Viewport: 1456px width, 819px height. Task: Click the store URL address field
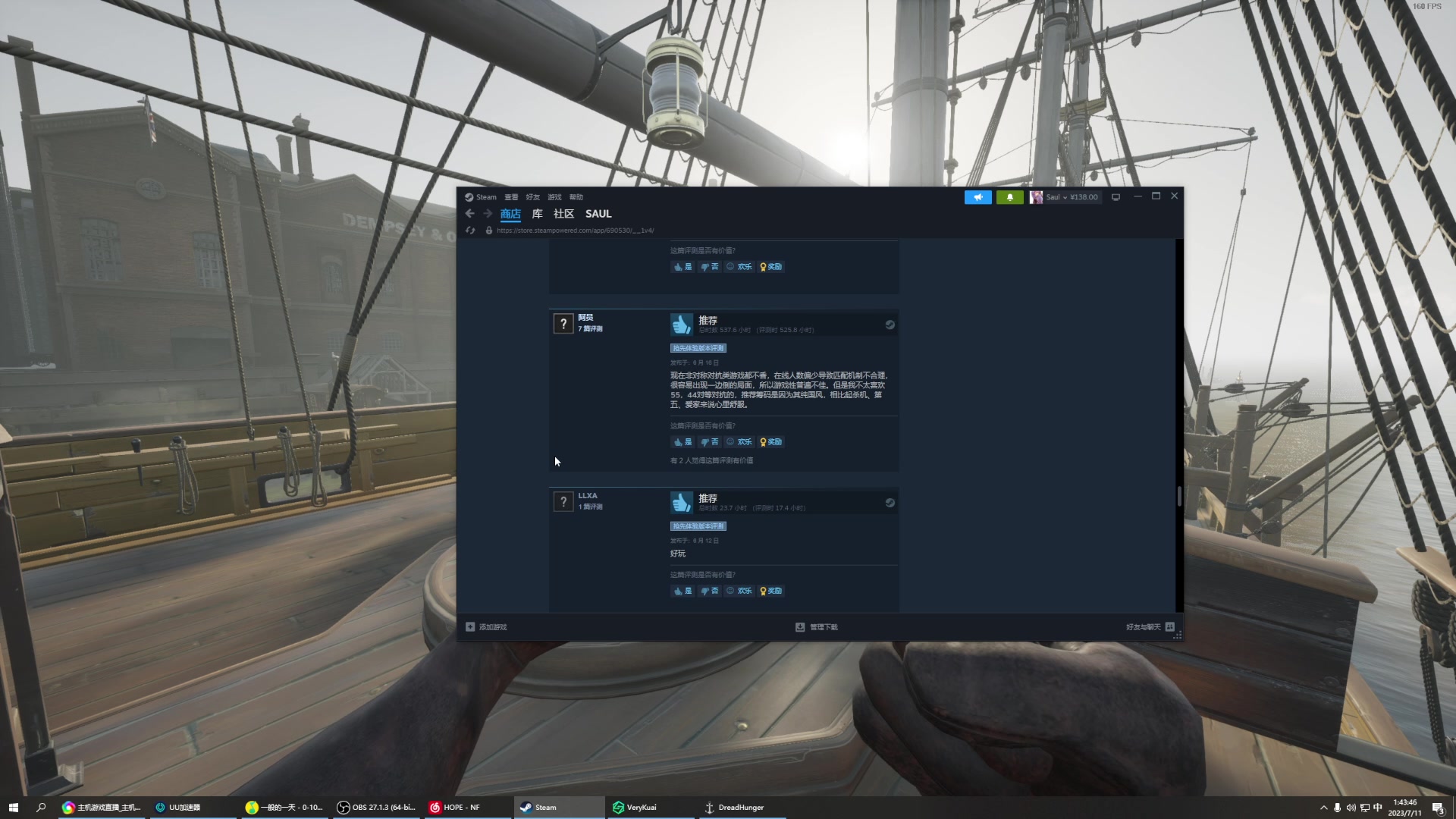[576, 231]
